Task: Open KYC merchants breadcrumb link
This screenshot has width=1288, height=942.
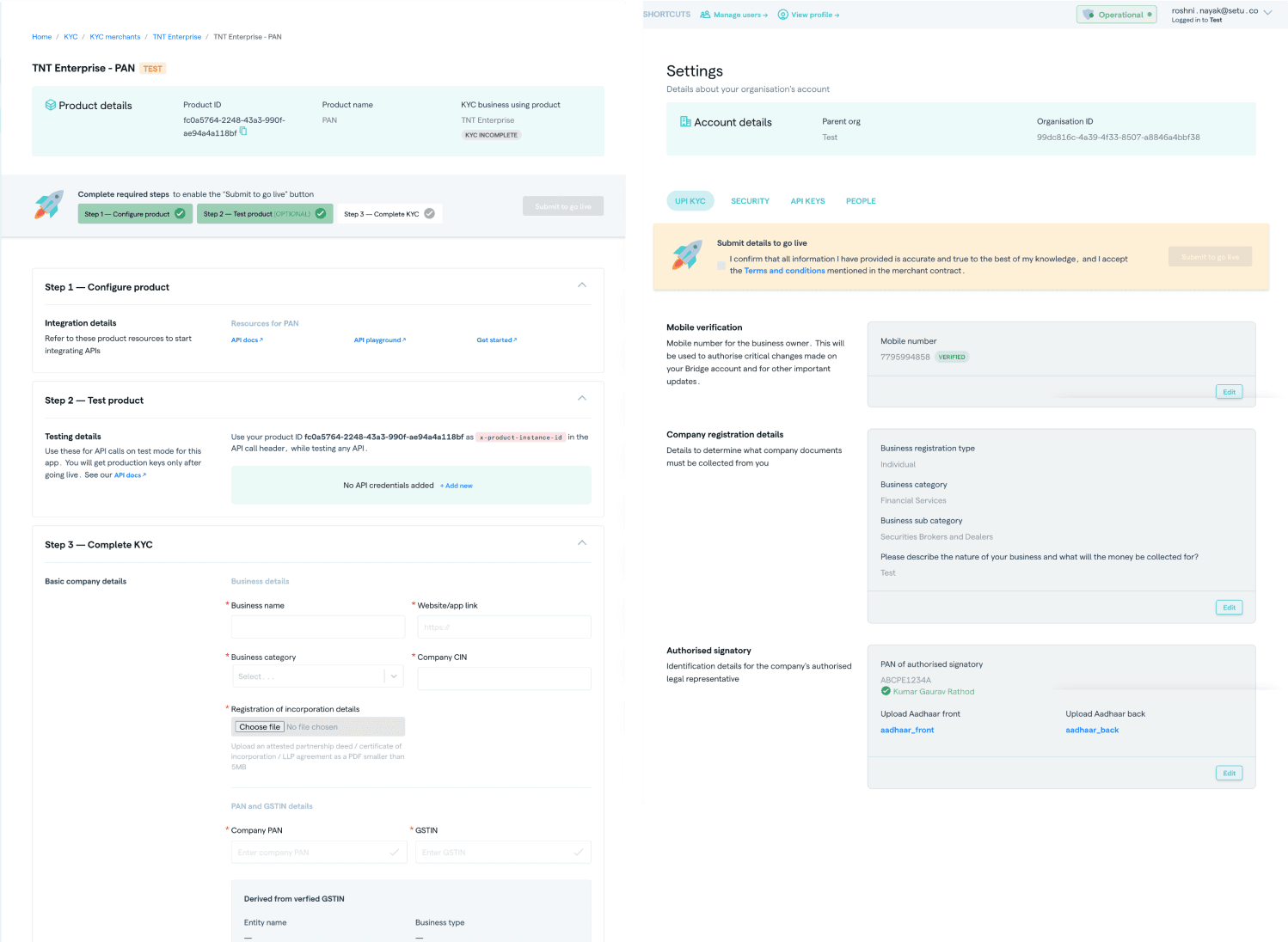Action: [115, 37]
